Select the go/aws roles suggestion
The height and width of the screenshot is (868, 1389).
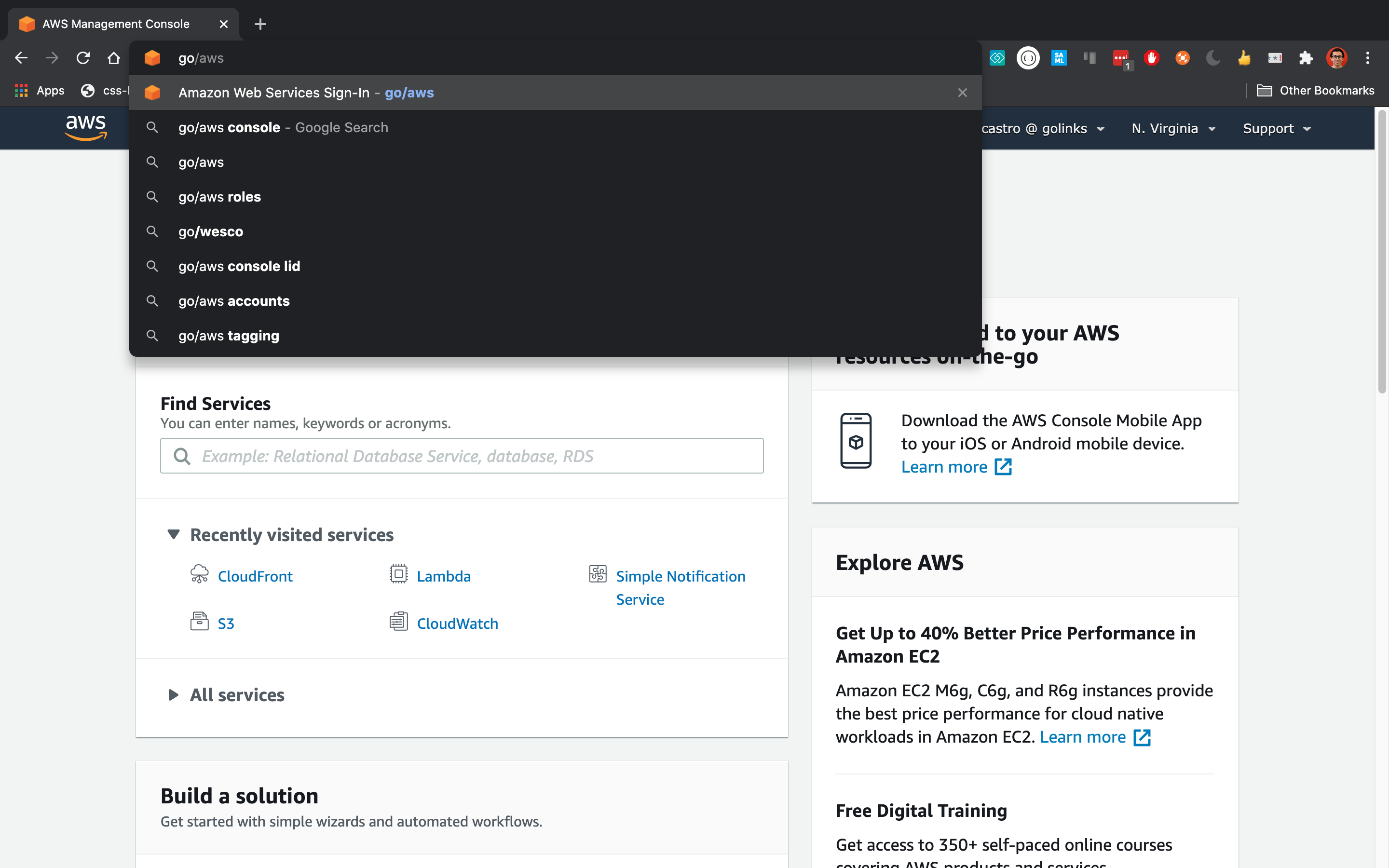pyautogui.click(x=220, y=197)
